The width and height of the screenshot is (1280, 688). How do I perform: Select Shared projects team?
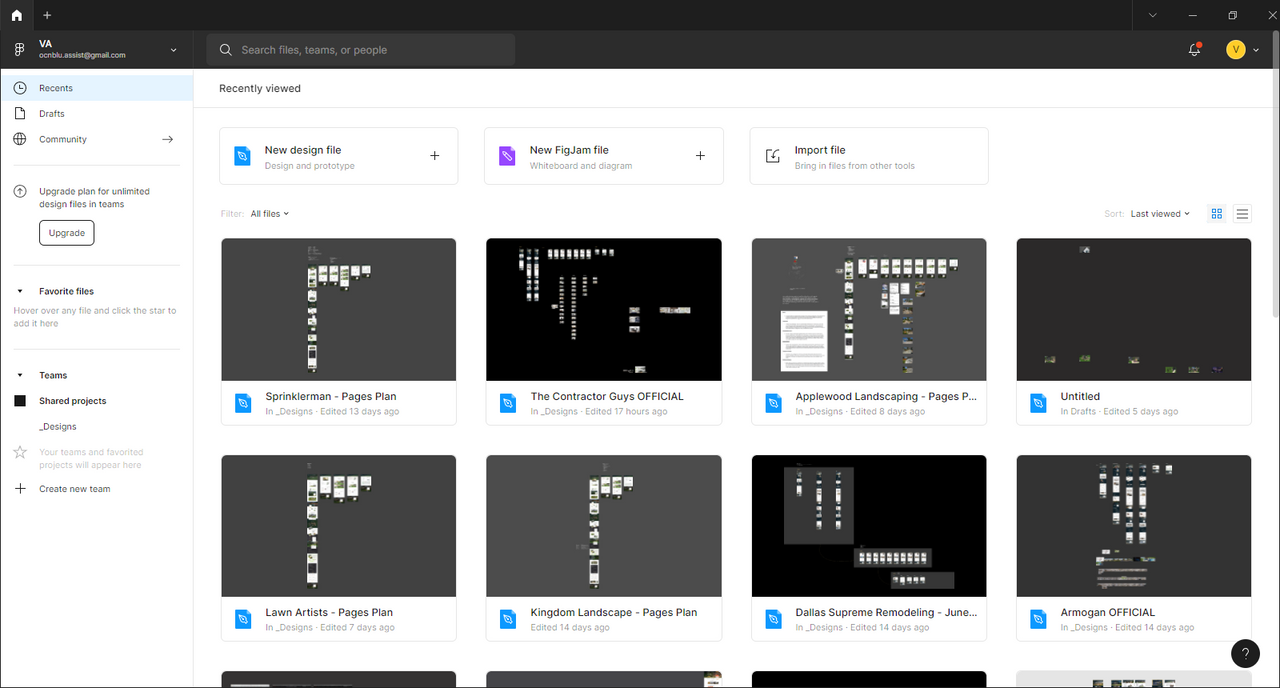[x=72, y=401]
